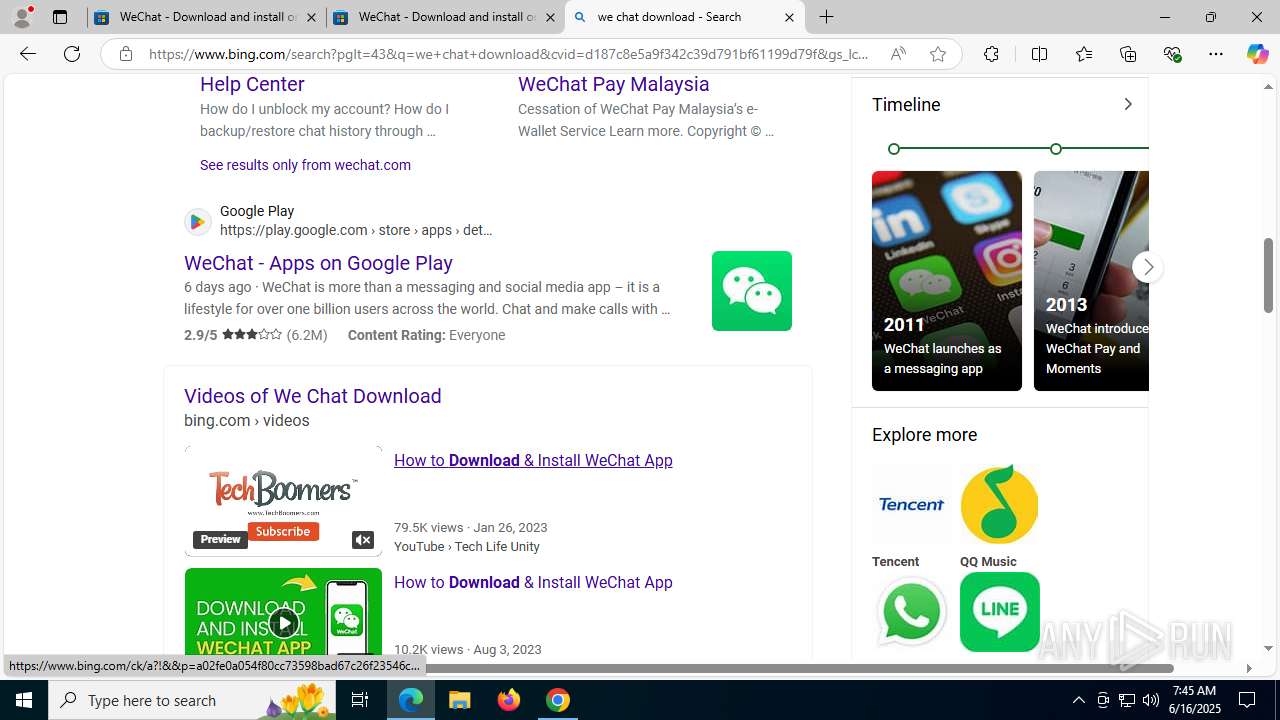This screenshot has width=1280, height=720.
Task: Open the WhatsApp icon in Explore more
Action: click(x=911, y=612)
